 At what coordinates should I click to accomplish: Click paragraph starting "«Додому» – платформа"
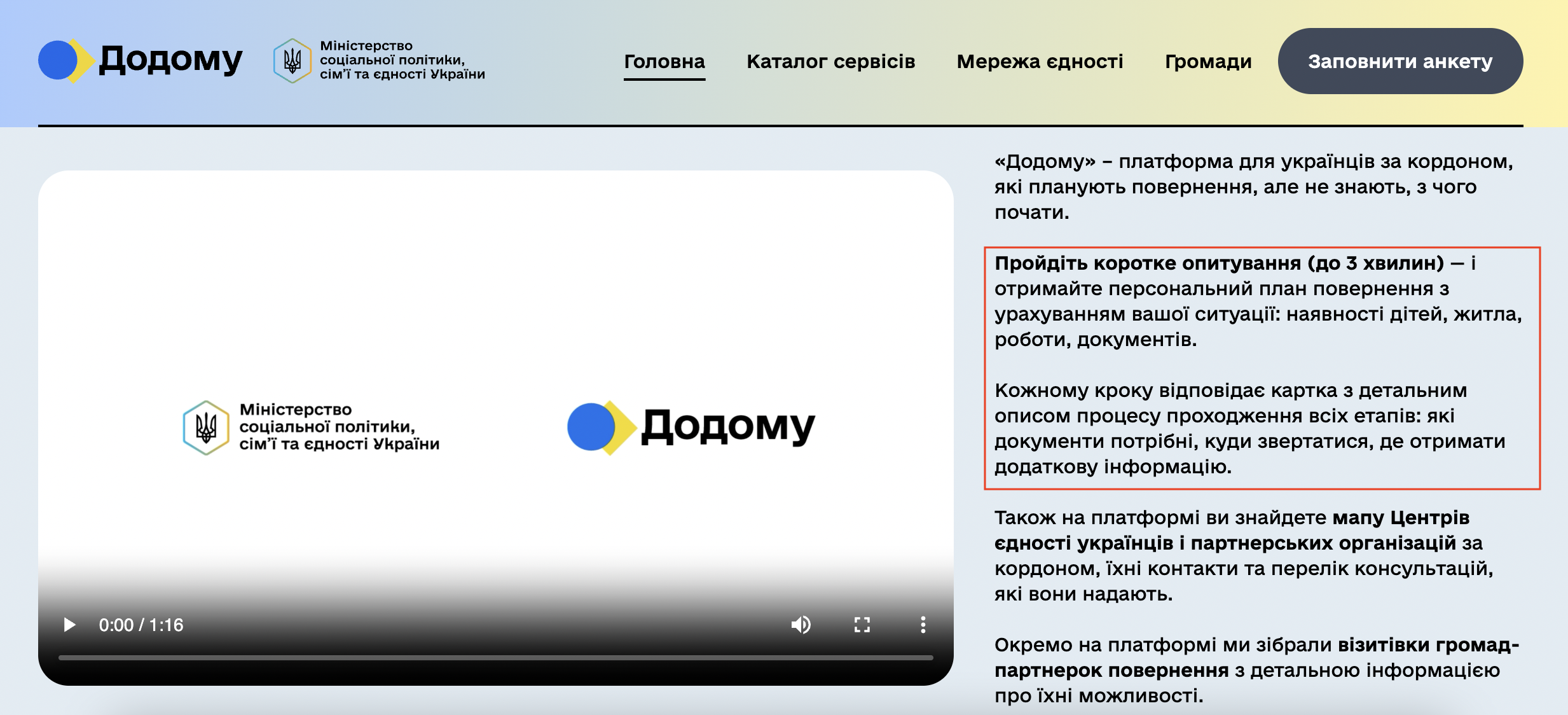click(1253, 186)
